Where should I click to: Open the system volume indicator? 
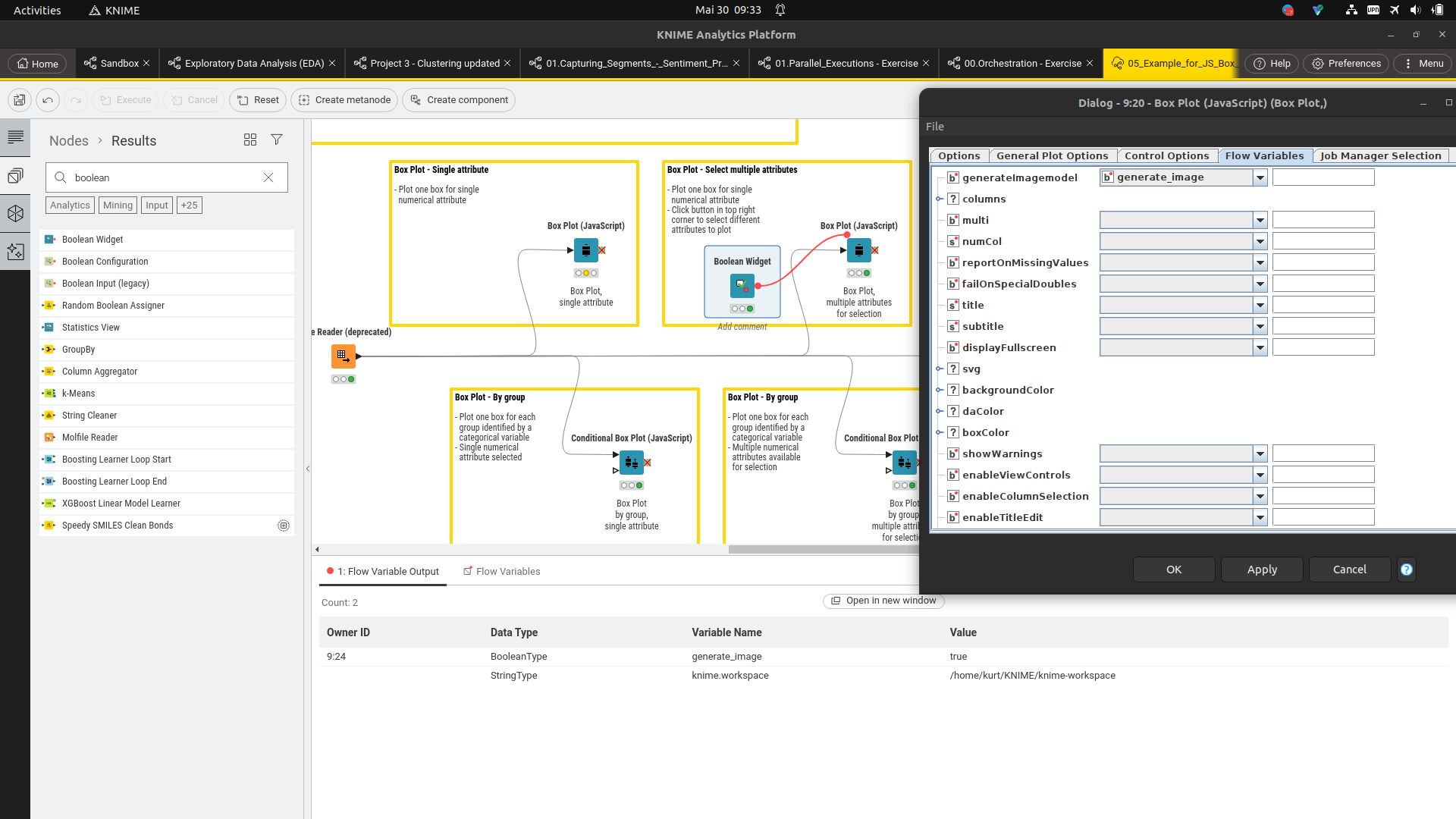point(1415,10)
